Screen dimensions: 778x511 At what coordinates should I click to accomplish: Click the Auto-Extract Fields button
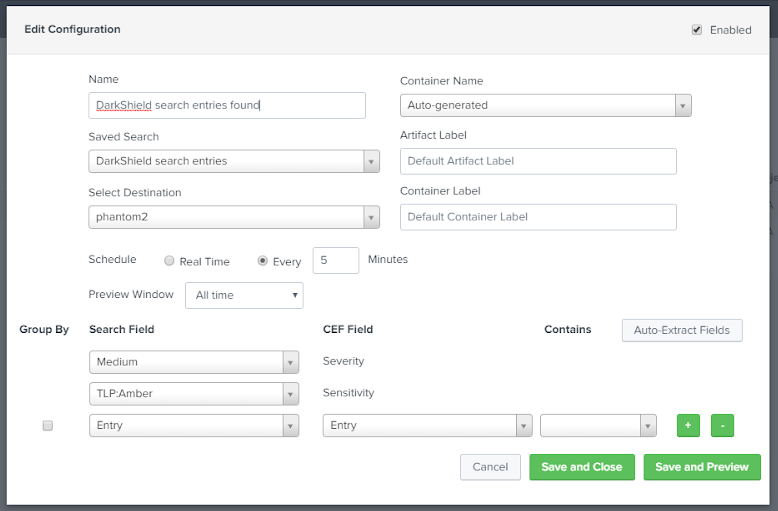tap(682, 330)
